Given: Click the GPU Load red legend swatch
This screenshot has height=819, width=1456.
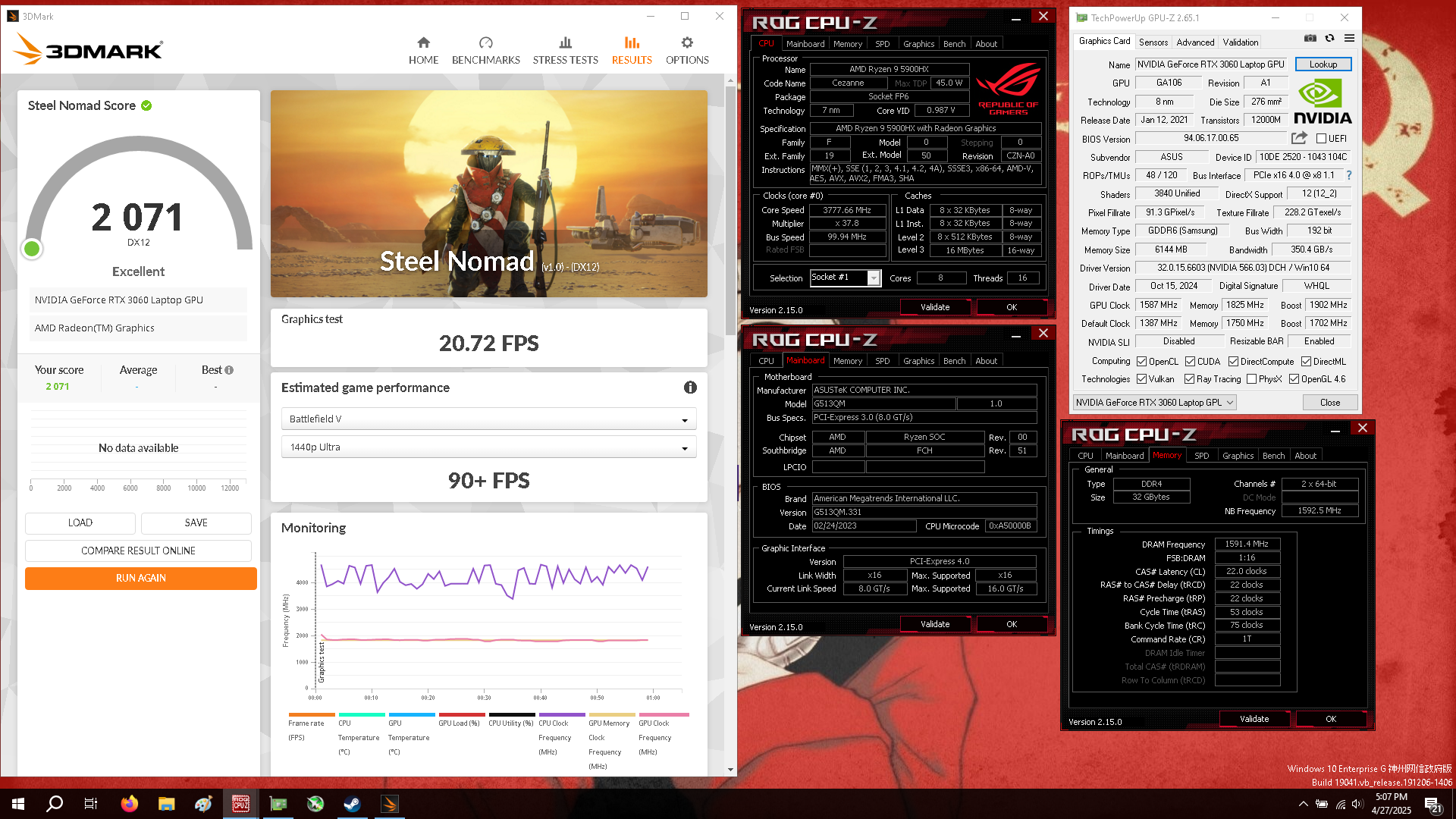Looking at the screenshot, I should [462, 714].
